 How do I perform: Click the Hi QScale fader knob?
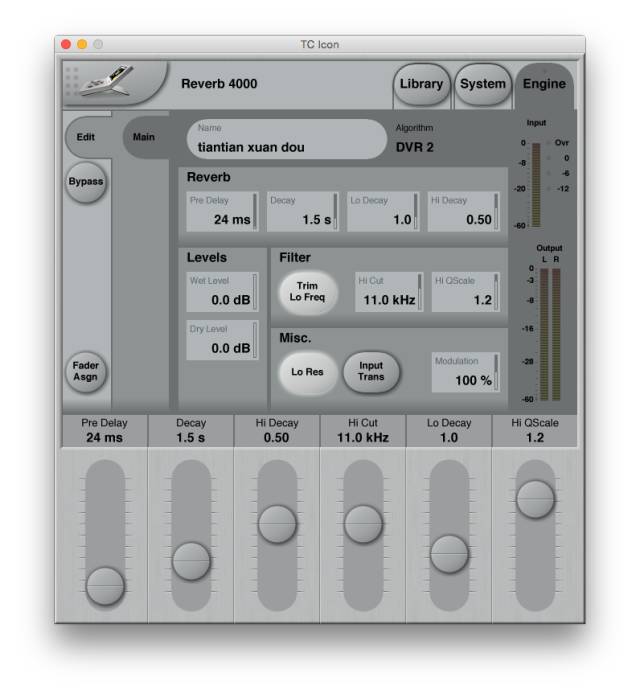(535, 499)
